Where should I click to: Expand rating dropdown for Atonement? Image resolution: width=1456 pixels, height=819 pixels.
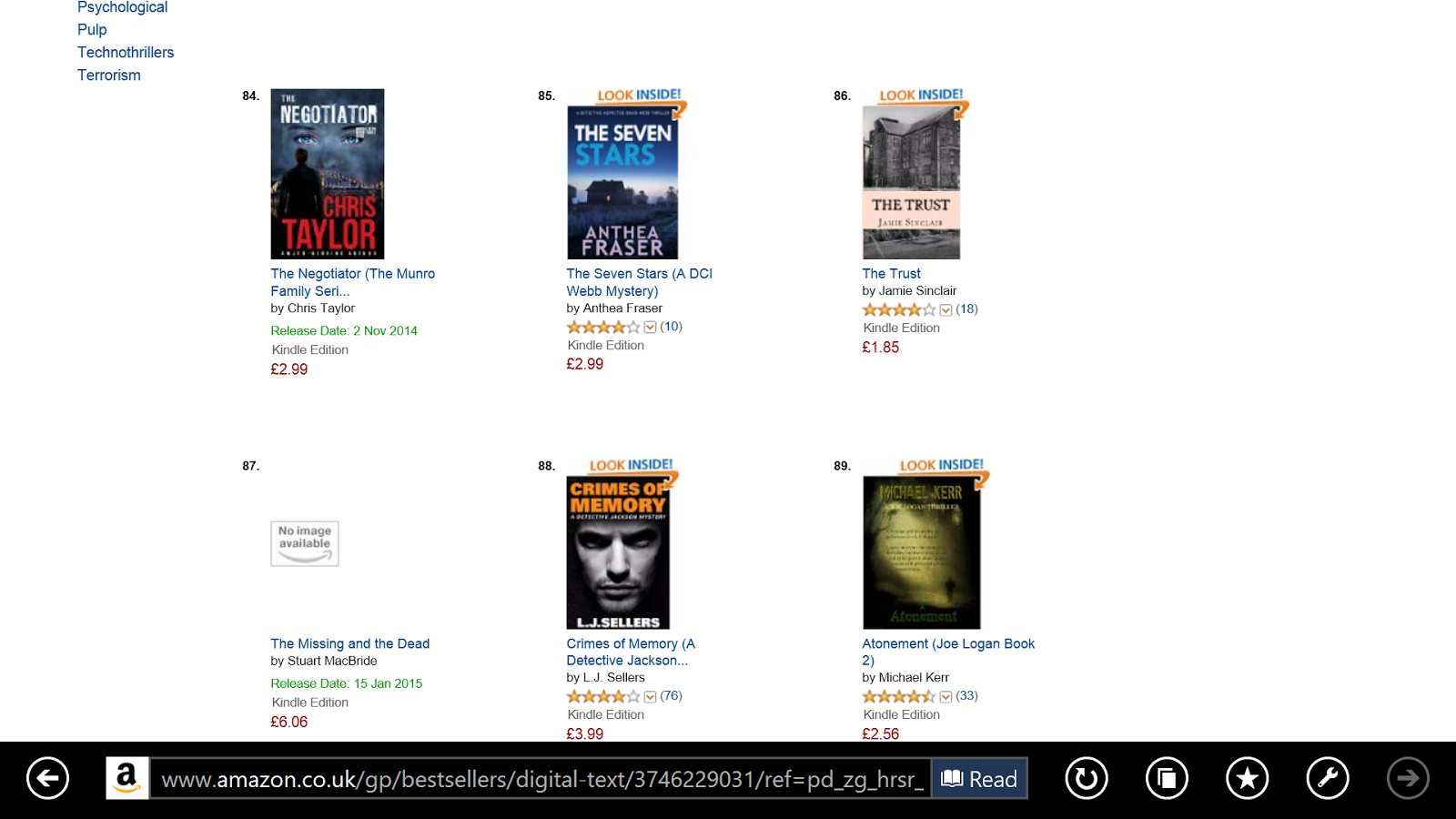pos(945,697)
